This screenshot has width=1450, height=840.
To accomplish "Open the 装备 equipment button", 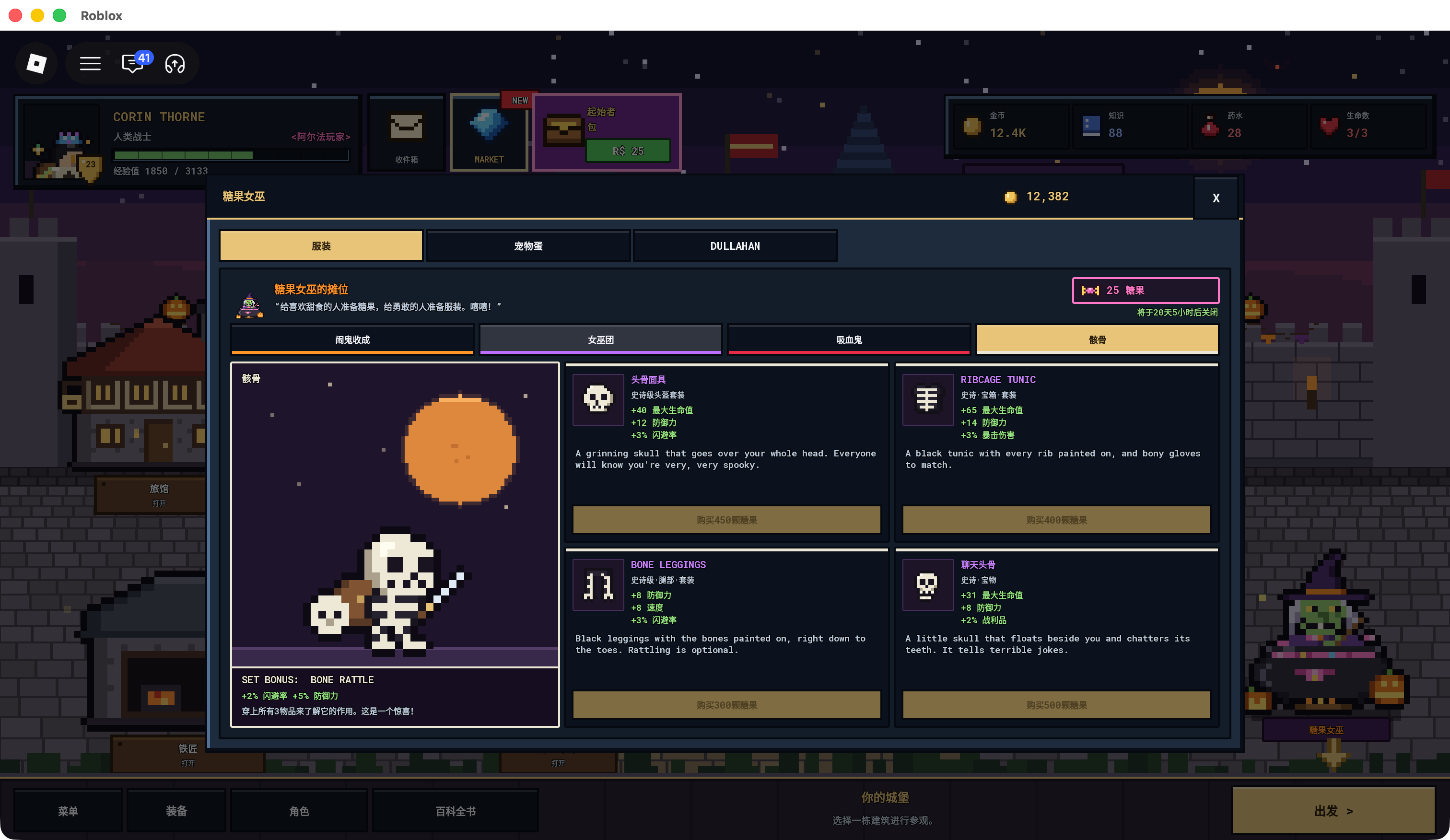I will tap(176, 811).
